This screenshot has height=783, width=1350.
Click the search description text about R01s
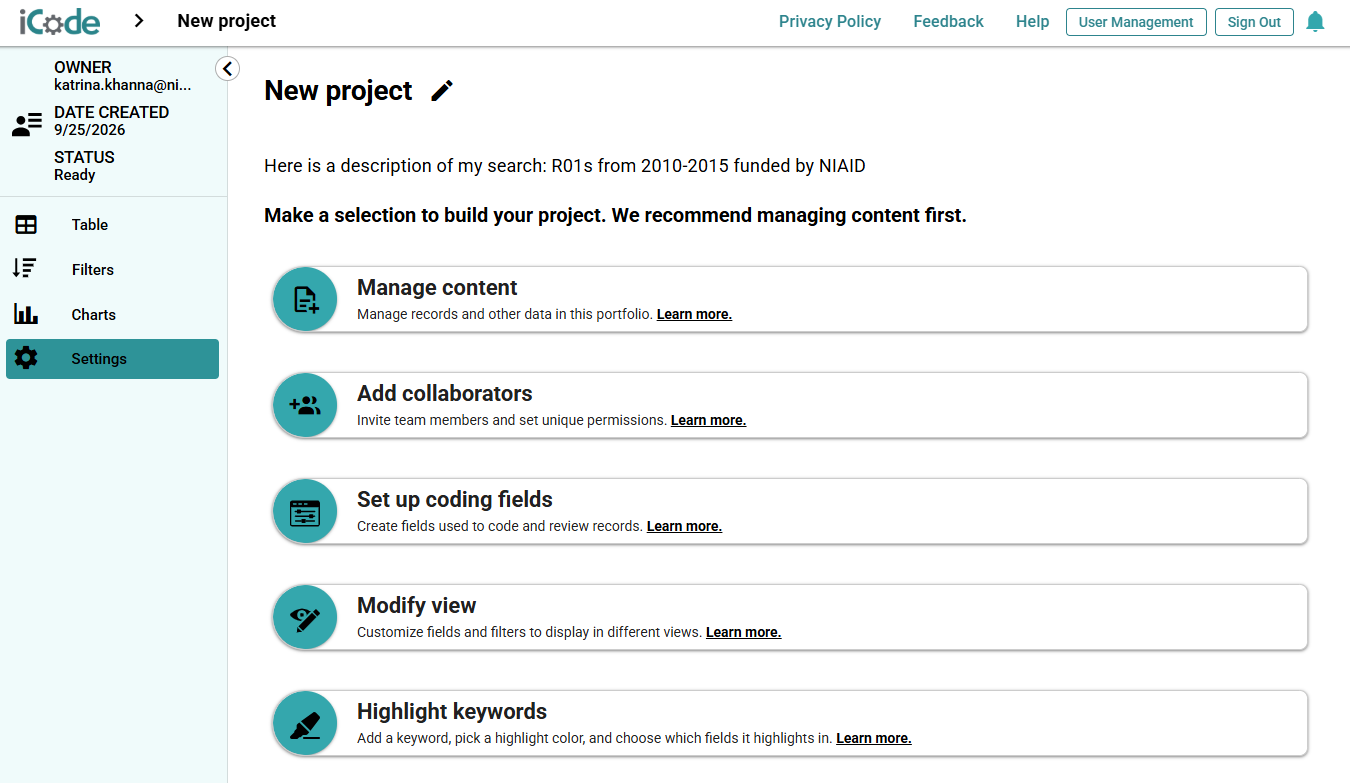point(565,166)
